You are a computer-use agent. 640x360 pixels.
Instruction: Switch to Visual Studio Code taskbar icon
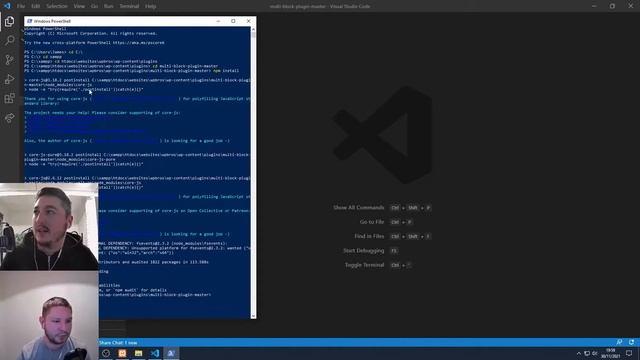(155, 353)
